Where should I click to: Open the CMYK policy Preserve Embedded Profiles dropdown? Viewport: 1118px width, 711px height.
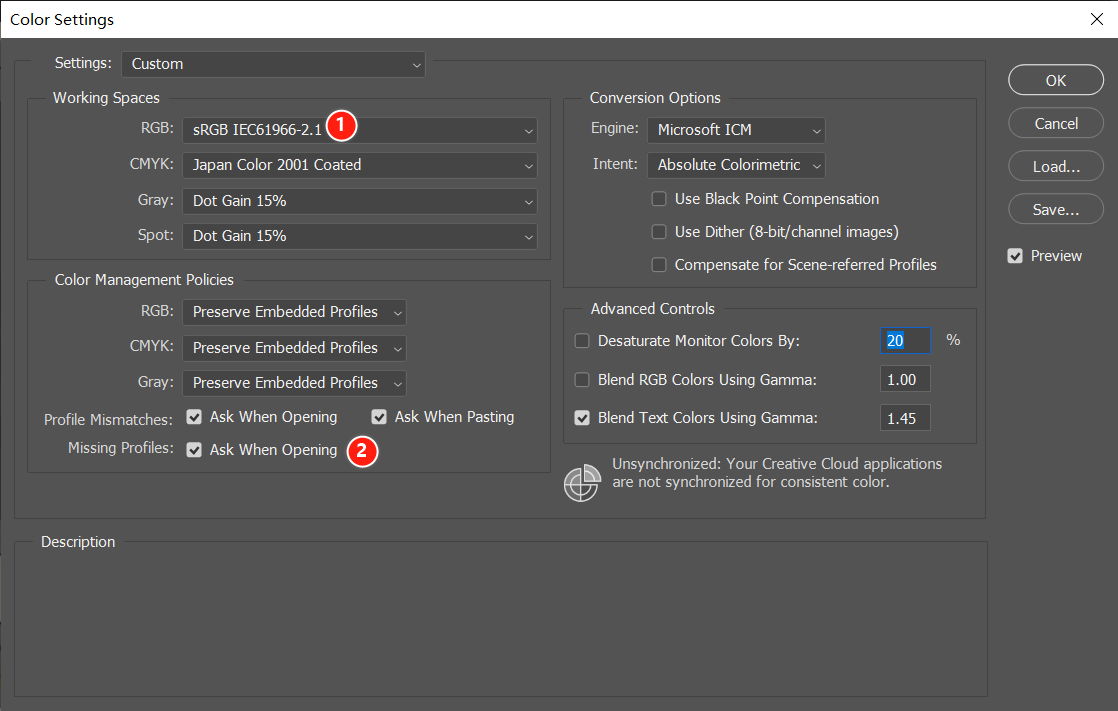point(294,348)
